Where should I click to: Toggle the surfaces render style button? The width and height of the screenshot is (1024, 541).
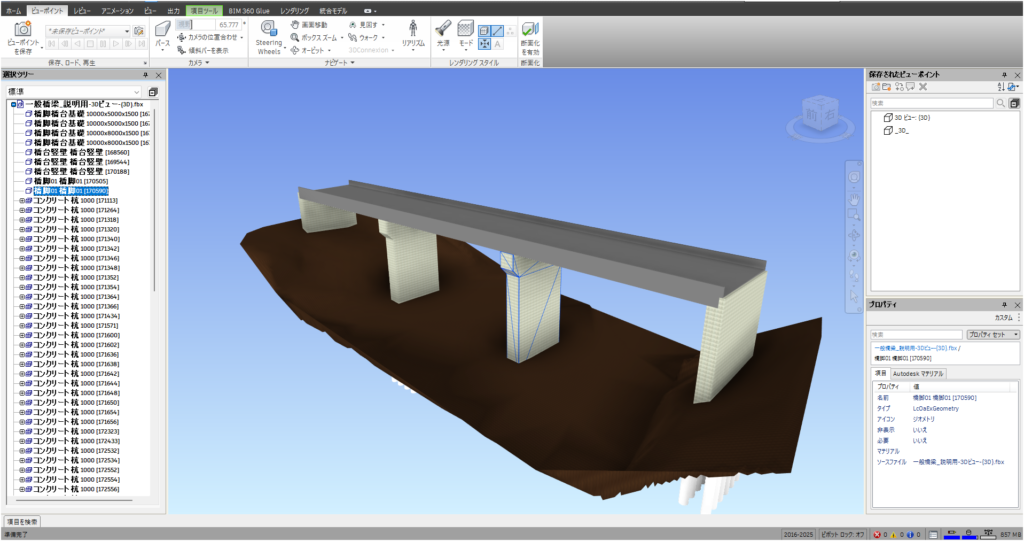pos(484,31)
